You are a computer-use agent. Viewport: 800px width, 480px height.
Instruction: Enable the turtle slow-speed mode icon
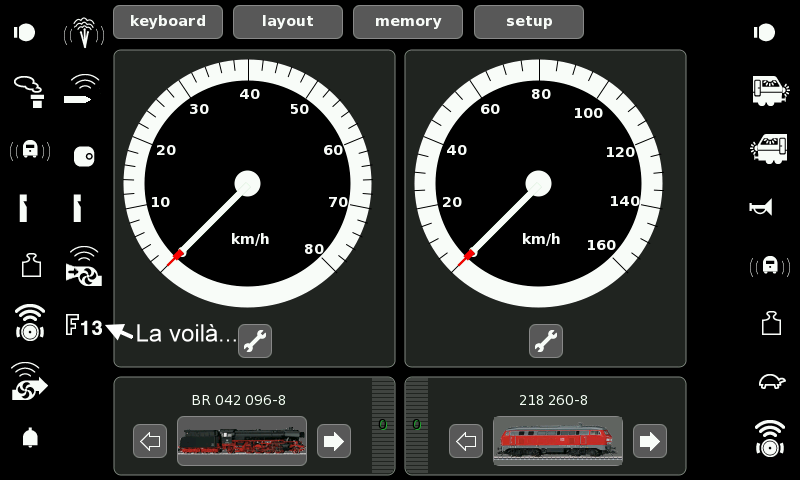772,382
